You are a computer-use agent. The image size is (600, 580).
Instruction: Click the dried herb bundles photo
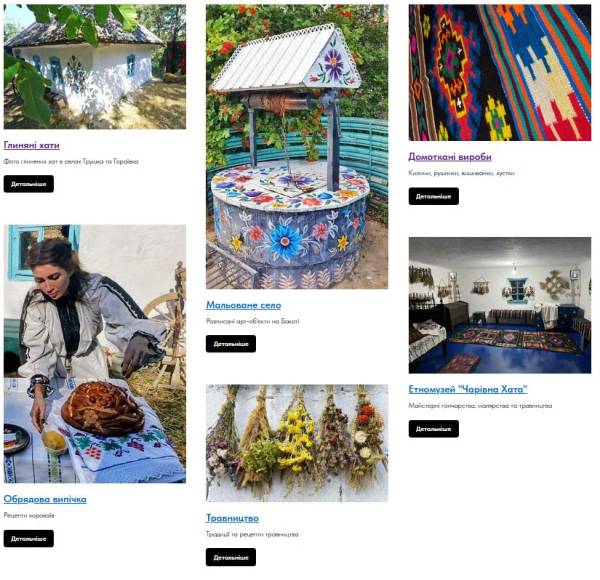pyautogui.click(x=297, y=443)
